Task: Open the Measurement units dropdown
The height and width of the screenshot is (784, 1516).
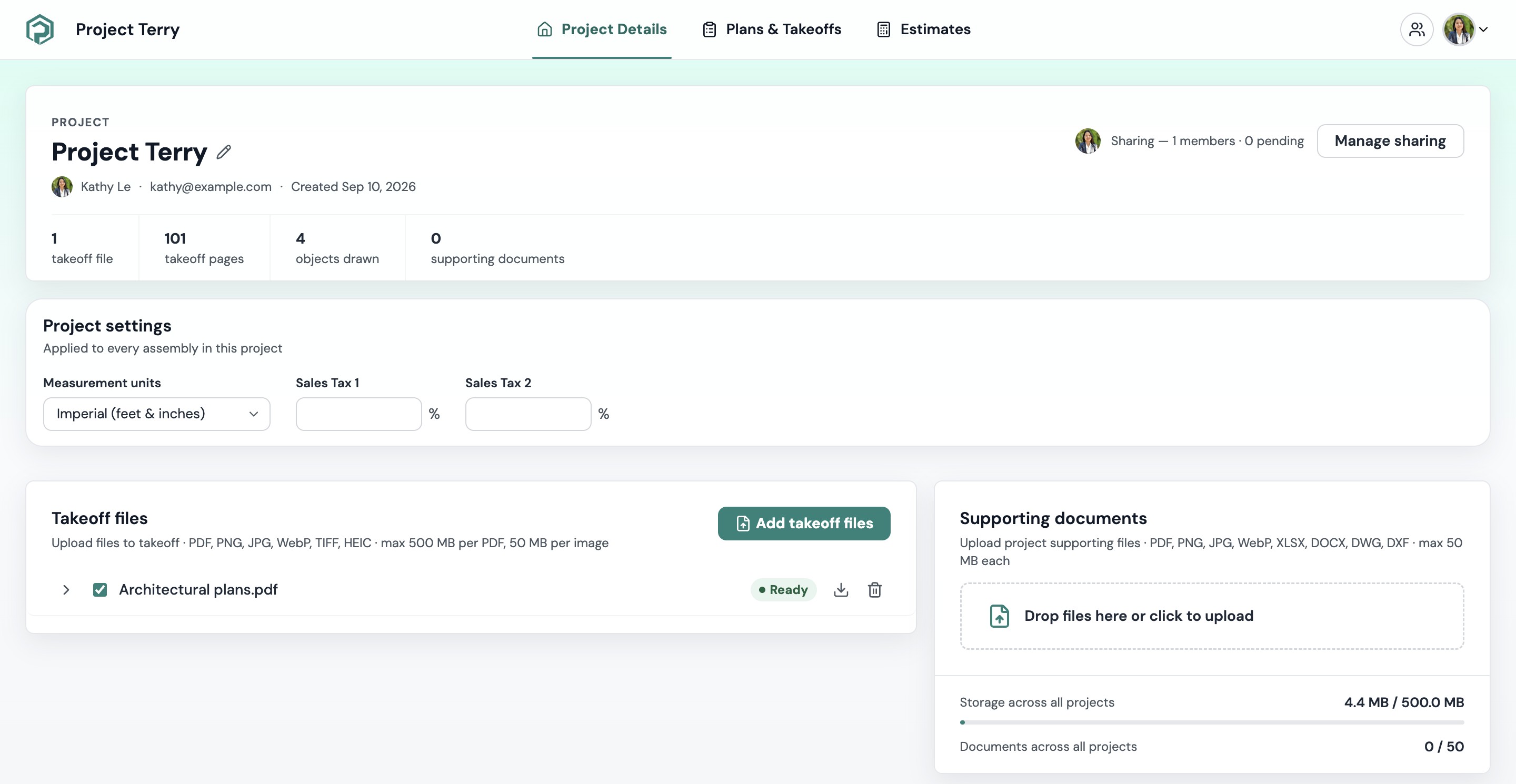Action: [156, 414]
